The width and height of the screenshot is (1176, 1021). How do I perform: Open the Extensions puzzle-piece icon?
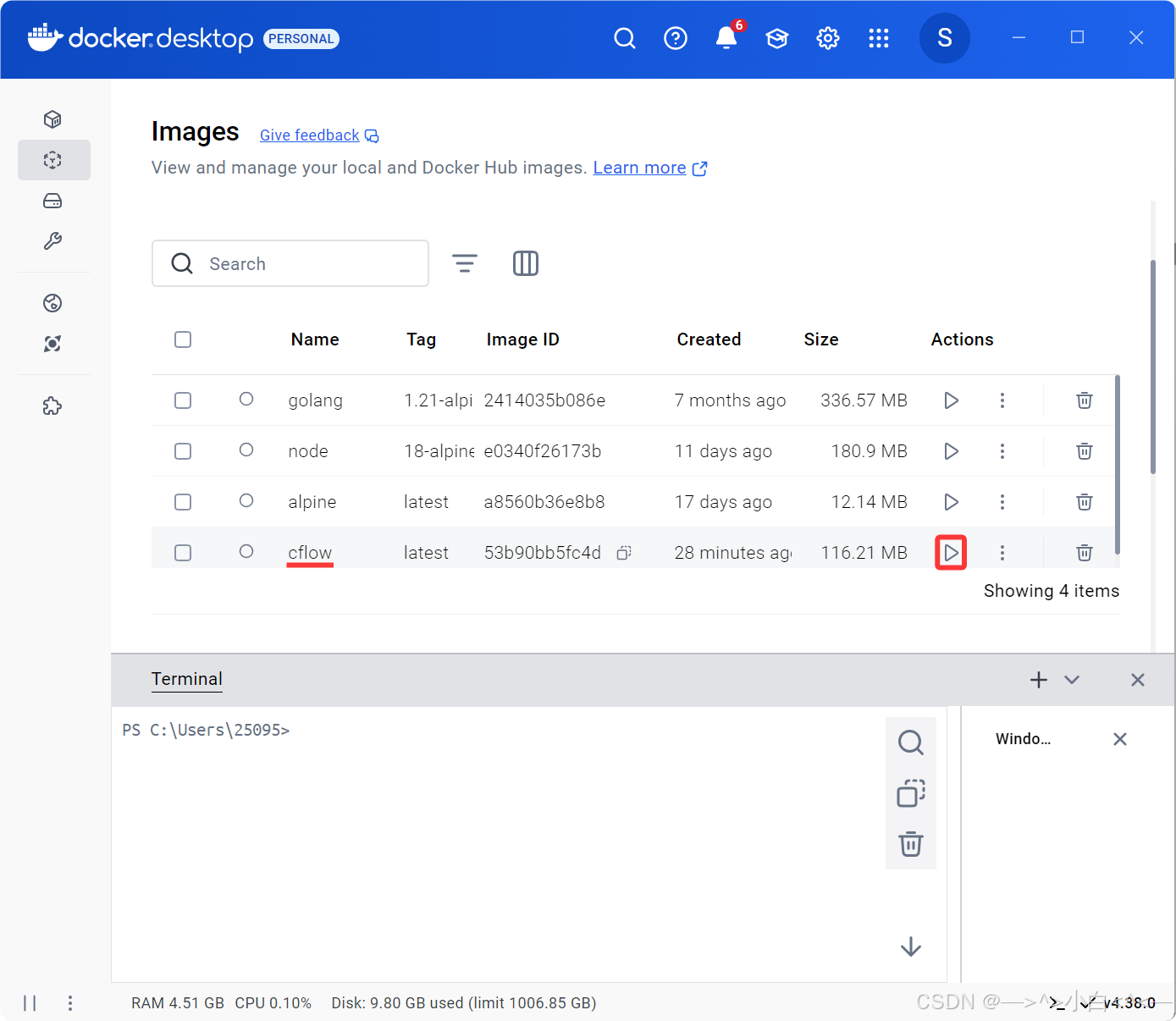[52, 406]
